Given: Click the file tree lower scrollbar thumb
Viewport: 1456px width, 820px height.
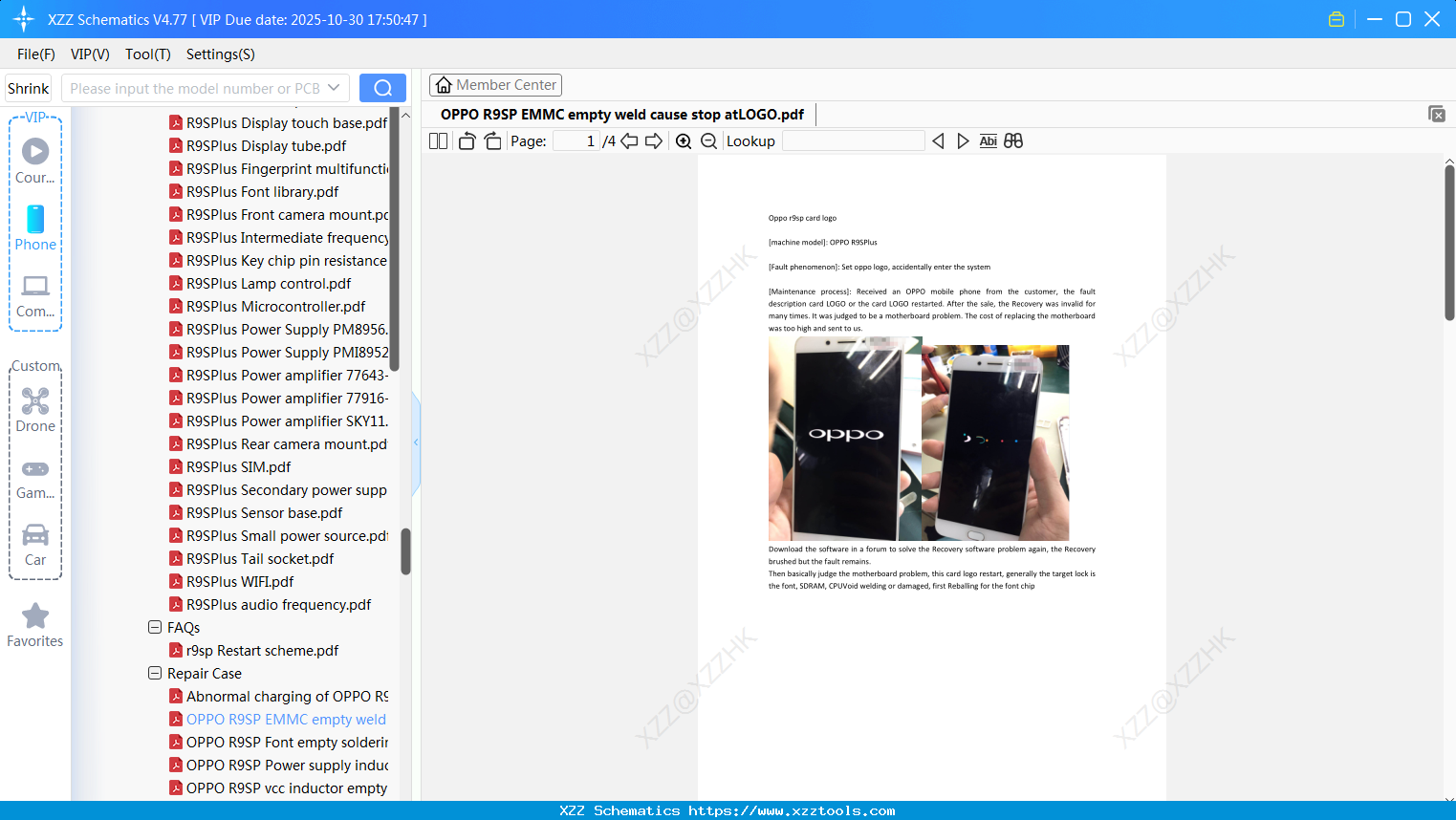Looking at the screenshot, I should [x=405, y=551].
